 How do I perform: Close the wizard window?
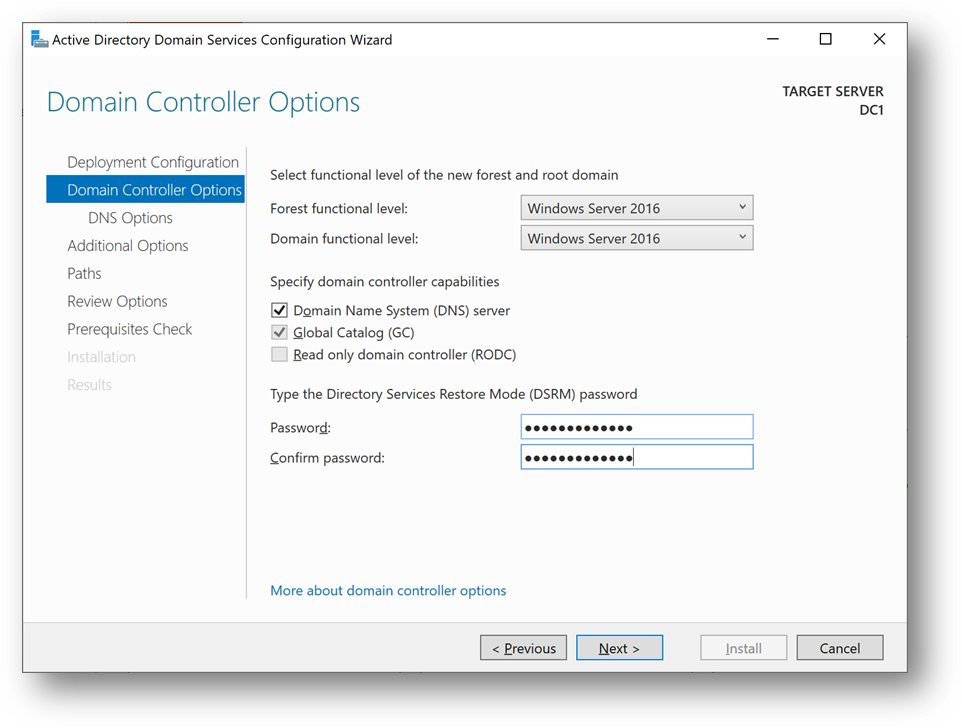[879, 39]
